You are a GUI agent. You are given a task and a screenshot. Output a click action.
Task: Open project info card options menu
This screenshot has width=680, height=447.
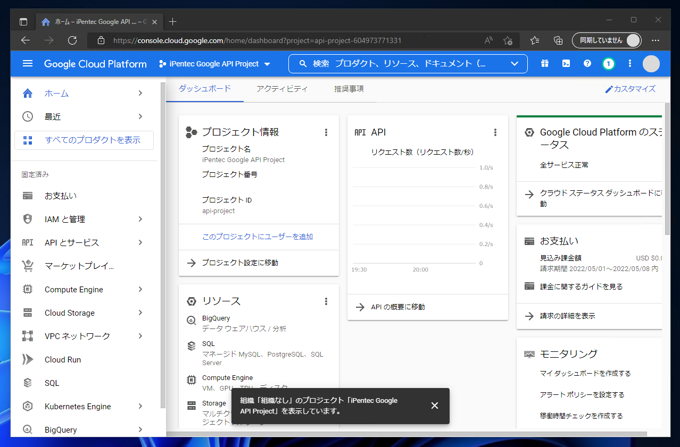pyautogui.click(x=326, y=132)
